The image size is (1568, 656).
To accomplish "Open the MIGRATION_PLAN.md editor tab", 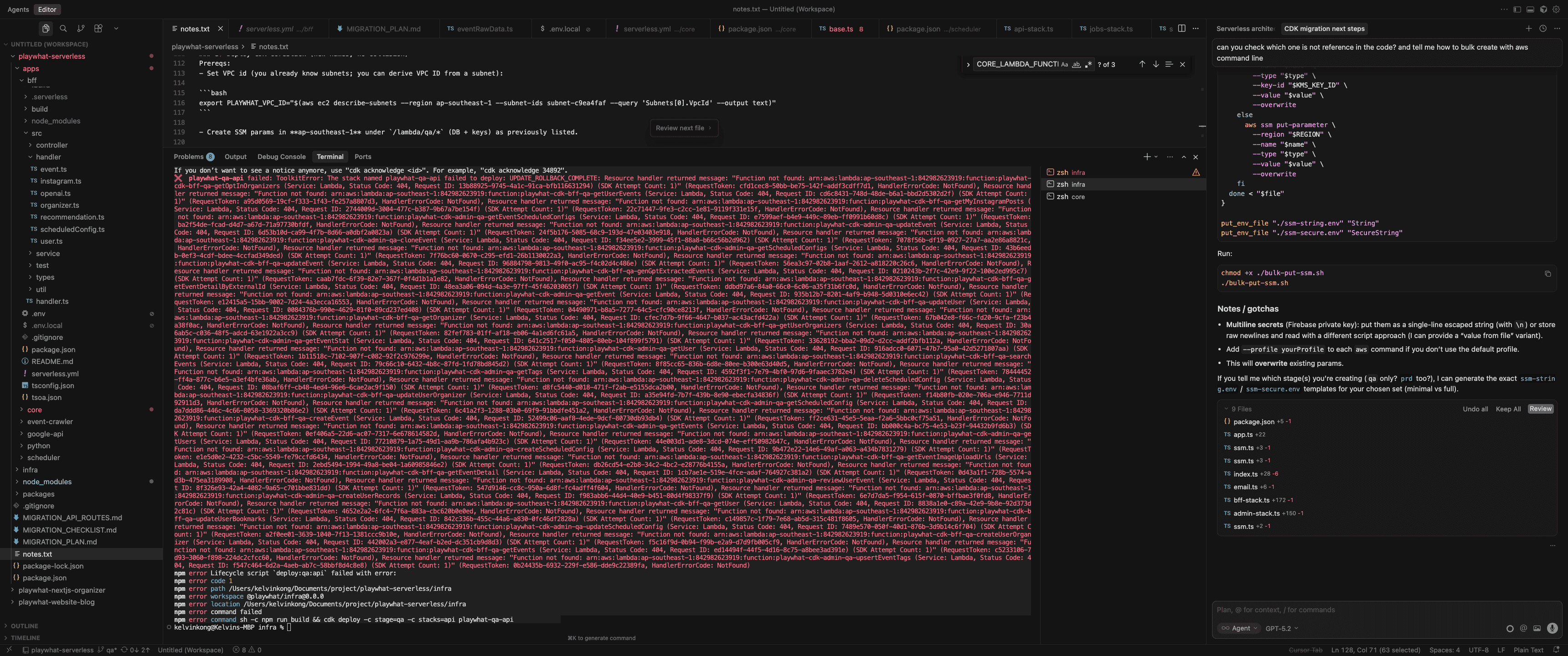I will (x=383, y=29).
